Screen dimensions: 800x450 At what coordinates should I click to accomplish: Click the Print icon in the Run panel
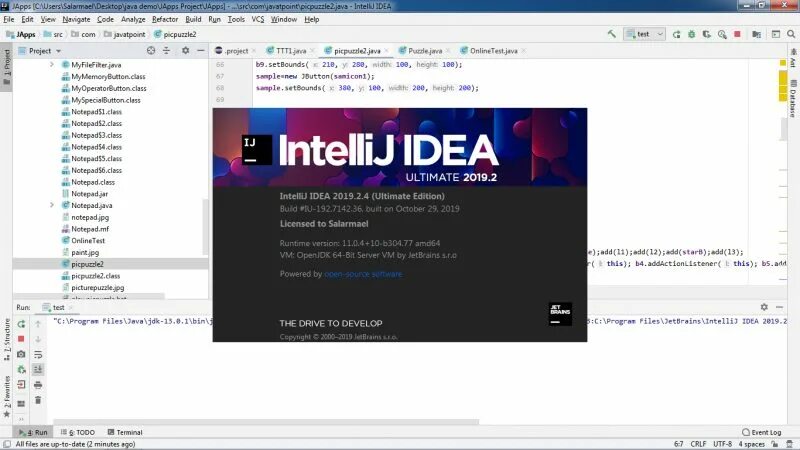click(38, 385)
